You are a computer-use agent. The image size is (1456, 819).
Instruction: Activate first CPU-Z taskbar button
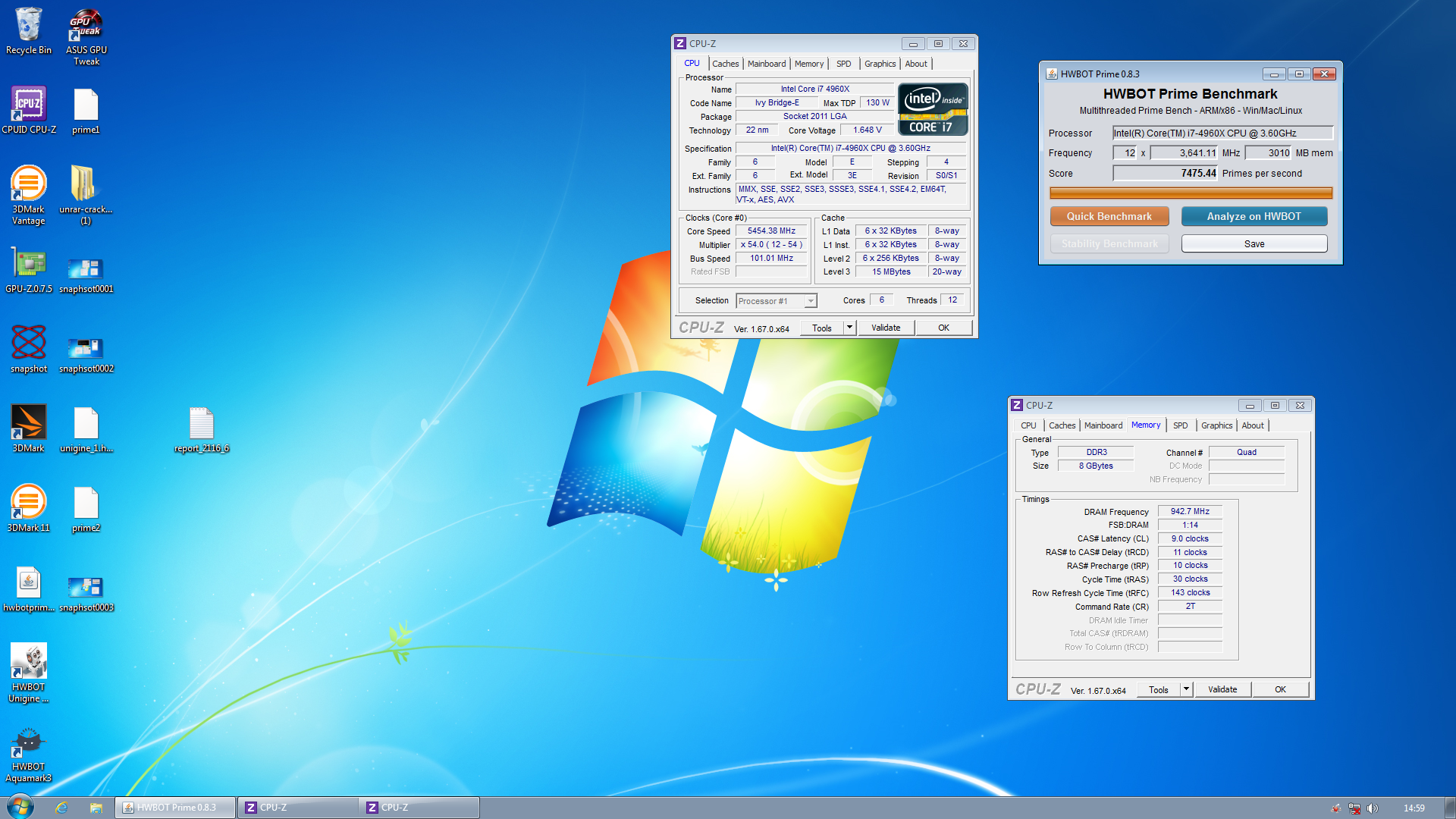coord(297,808)
